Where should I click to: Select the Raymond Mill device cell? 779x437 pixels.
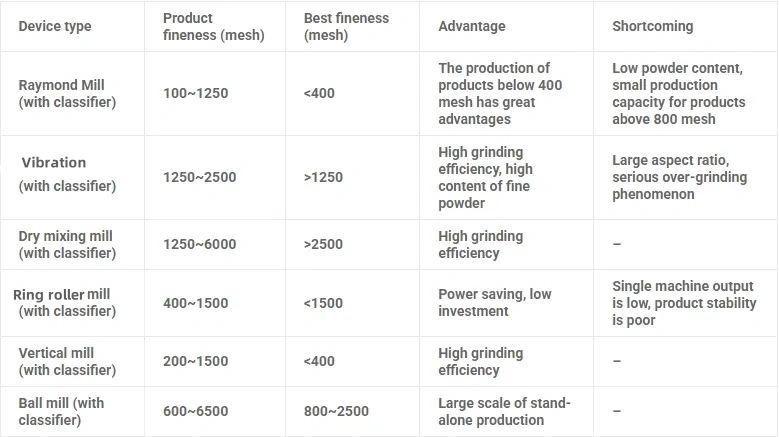[x=67, y=94]
